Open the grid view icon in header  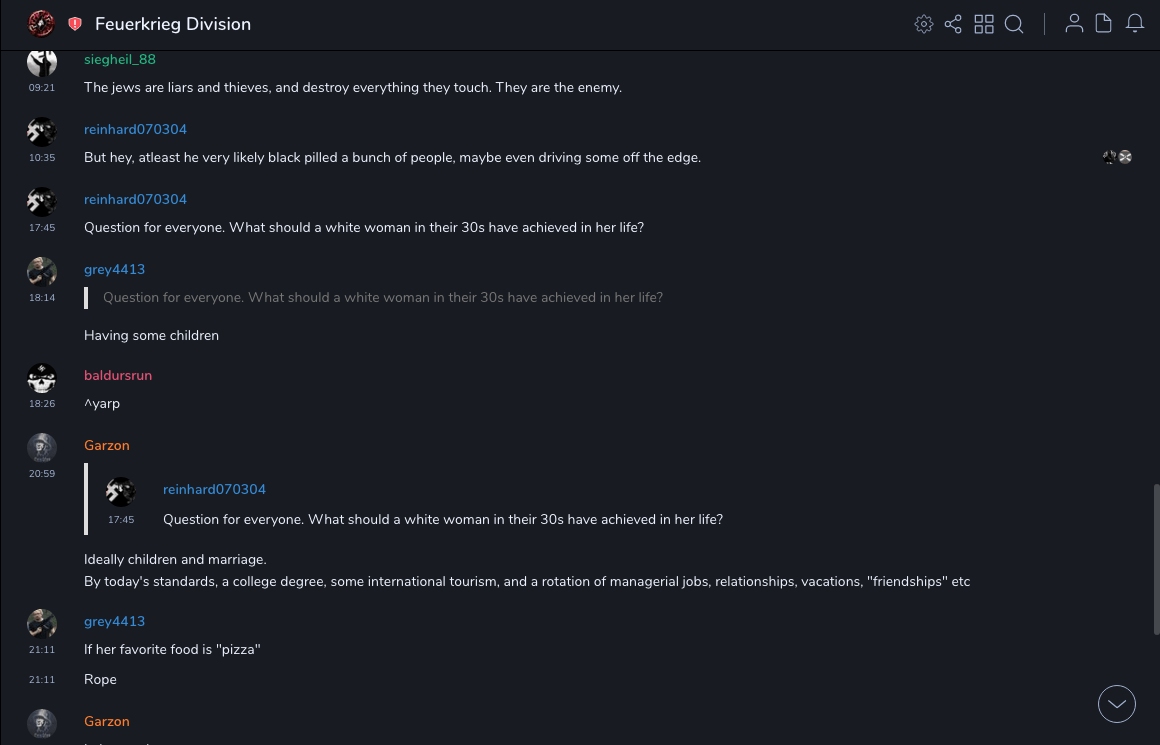(x=984, y=24)
